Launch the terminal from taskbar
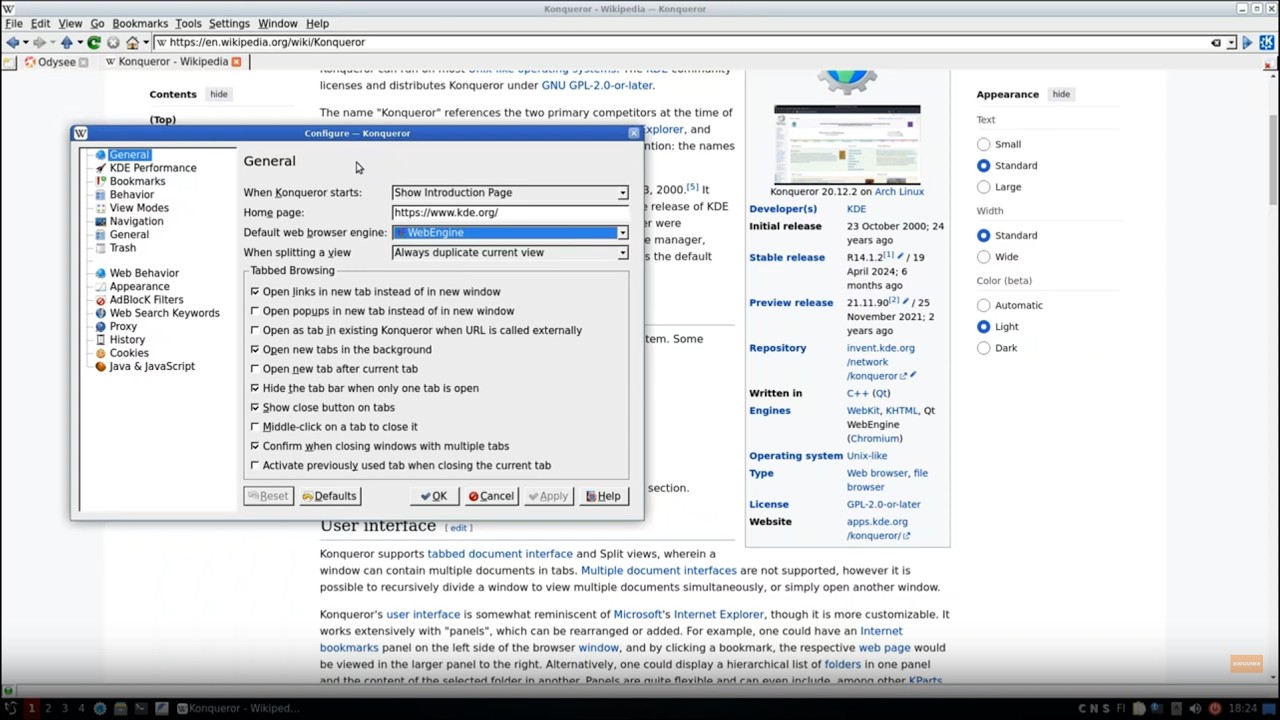Viewport: 1280px width, 720px height. 141,708
